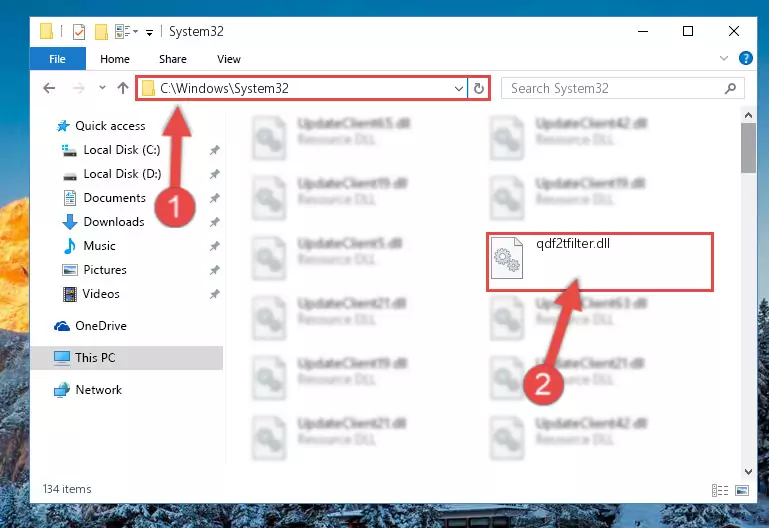Image resolution: width=769 pixels, height=528 pixels.
Task: Switch to the Share ribbon tab
Action: (173, 59)
